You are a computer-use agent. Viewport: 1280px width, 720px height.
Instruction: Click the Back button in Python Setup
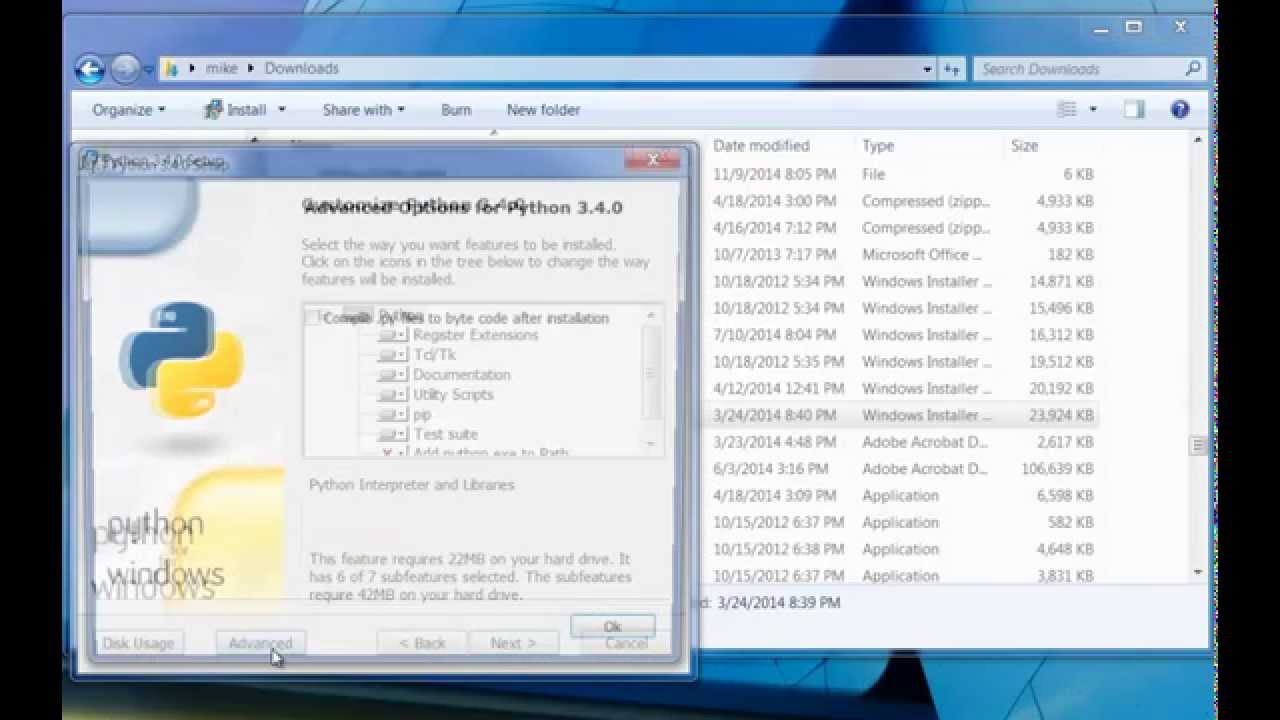tap(422, 643)
